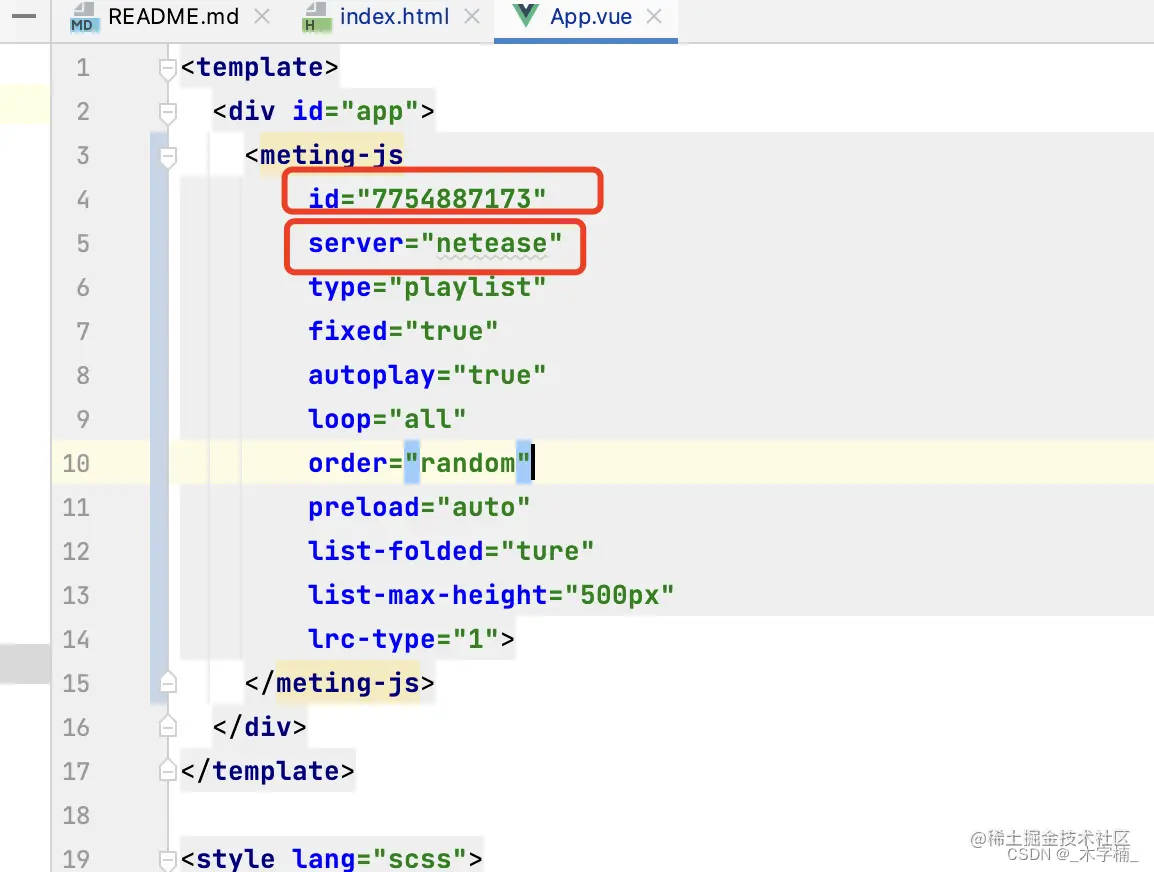Click the Vue logo icon on App.vue tab
The image size is (1154, 872).
pos(525,15)
